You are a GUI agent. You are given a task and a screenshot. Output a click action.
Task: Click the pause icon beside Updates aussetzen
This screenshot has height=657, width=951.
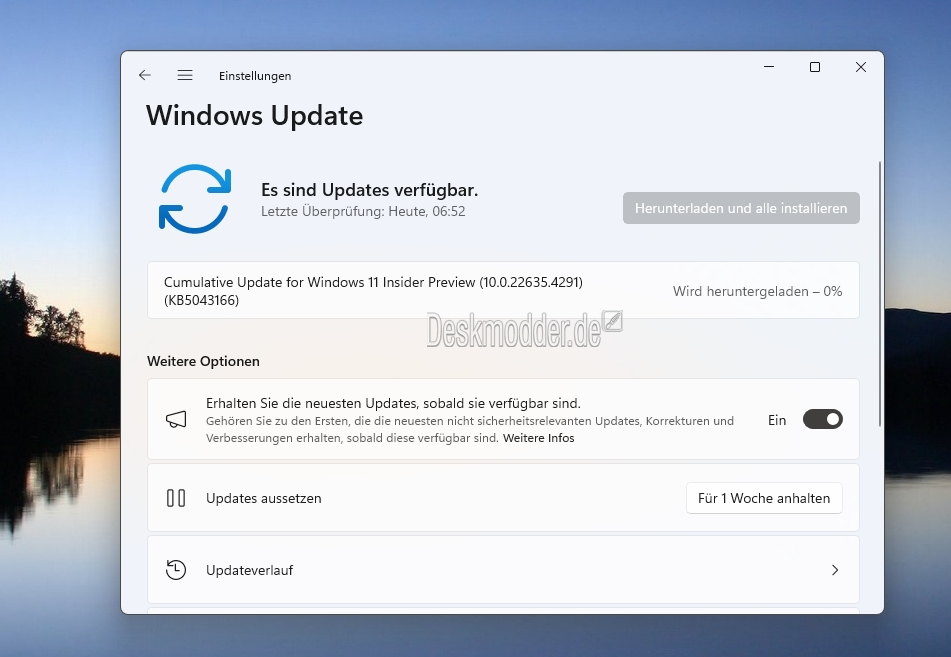click(x=176, y=498)
